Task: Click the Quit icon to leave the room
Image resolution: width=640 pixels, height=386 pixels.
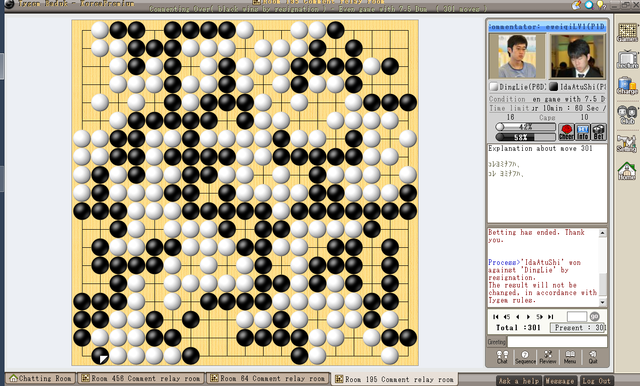Action: coord(593,357)
